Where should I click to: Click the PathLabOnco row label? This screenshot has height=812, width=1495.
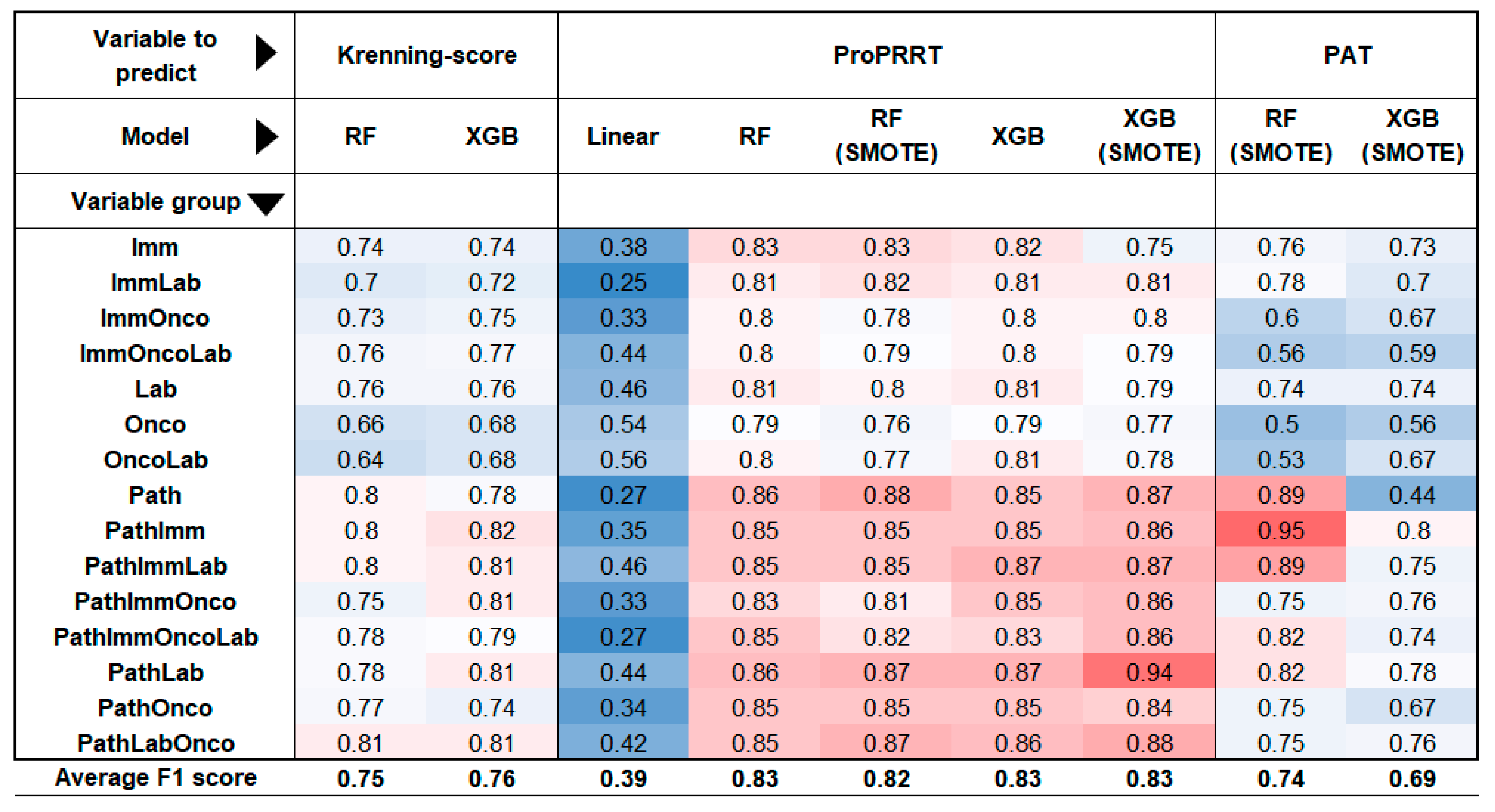(155, 743)
